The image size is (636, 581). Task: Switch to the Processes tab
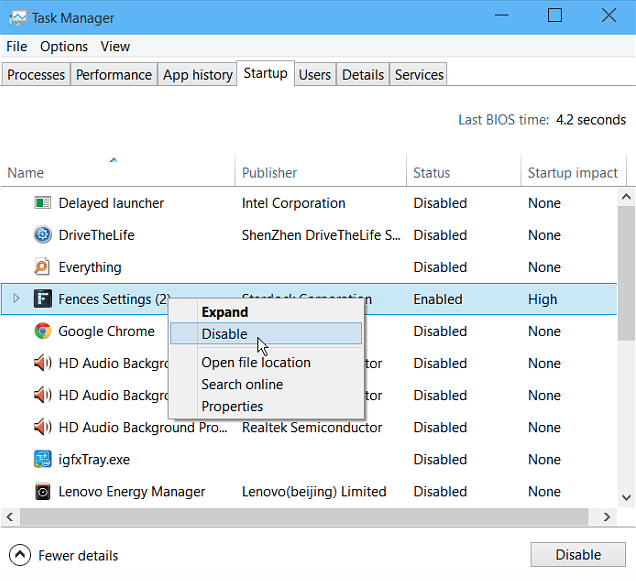click(36, 75)
